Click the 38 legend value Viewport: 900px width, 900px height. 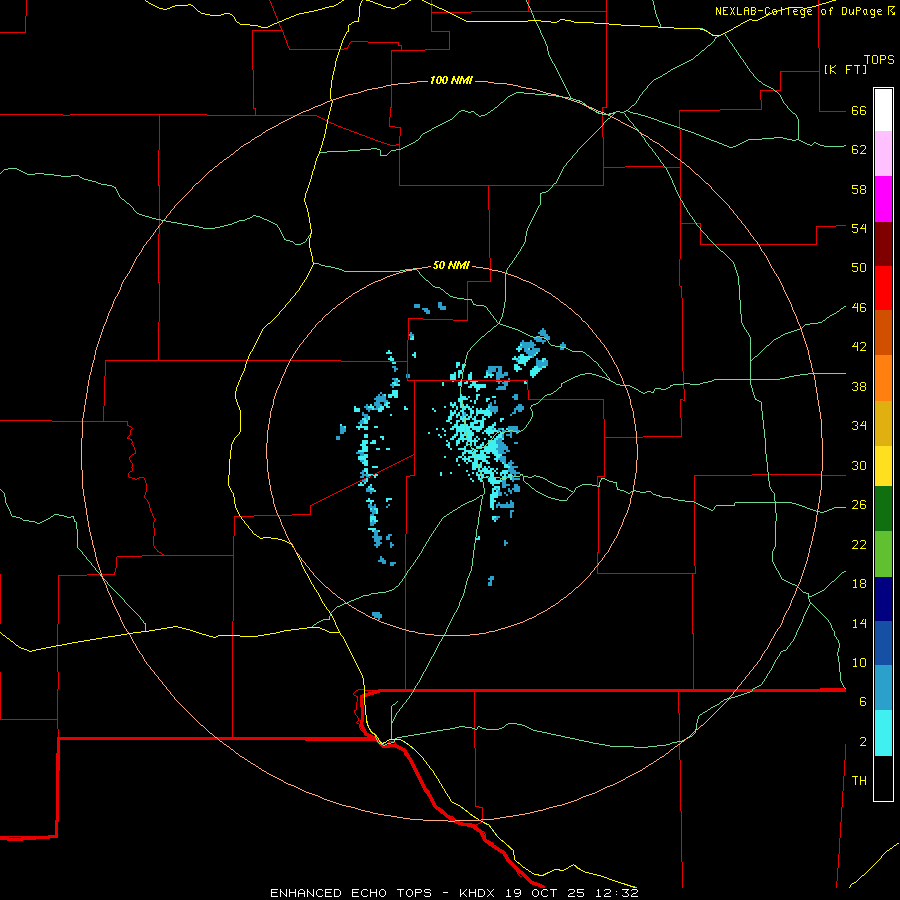[x=859, y=386]
